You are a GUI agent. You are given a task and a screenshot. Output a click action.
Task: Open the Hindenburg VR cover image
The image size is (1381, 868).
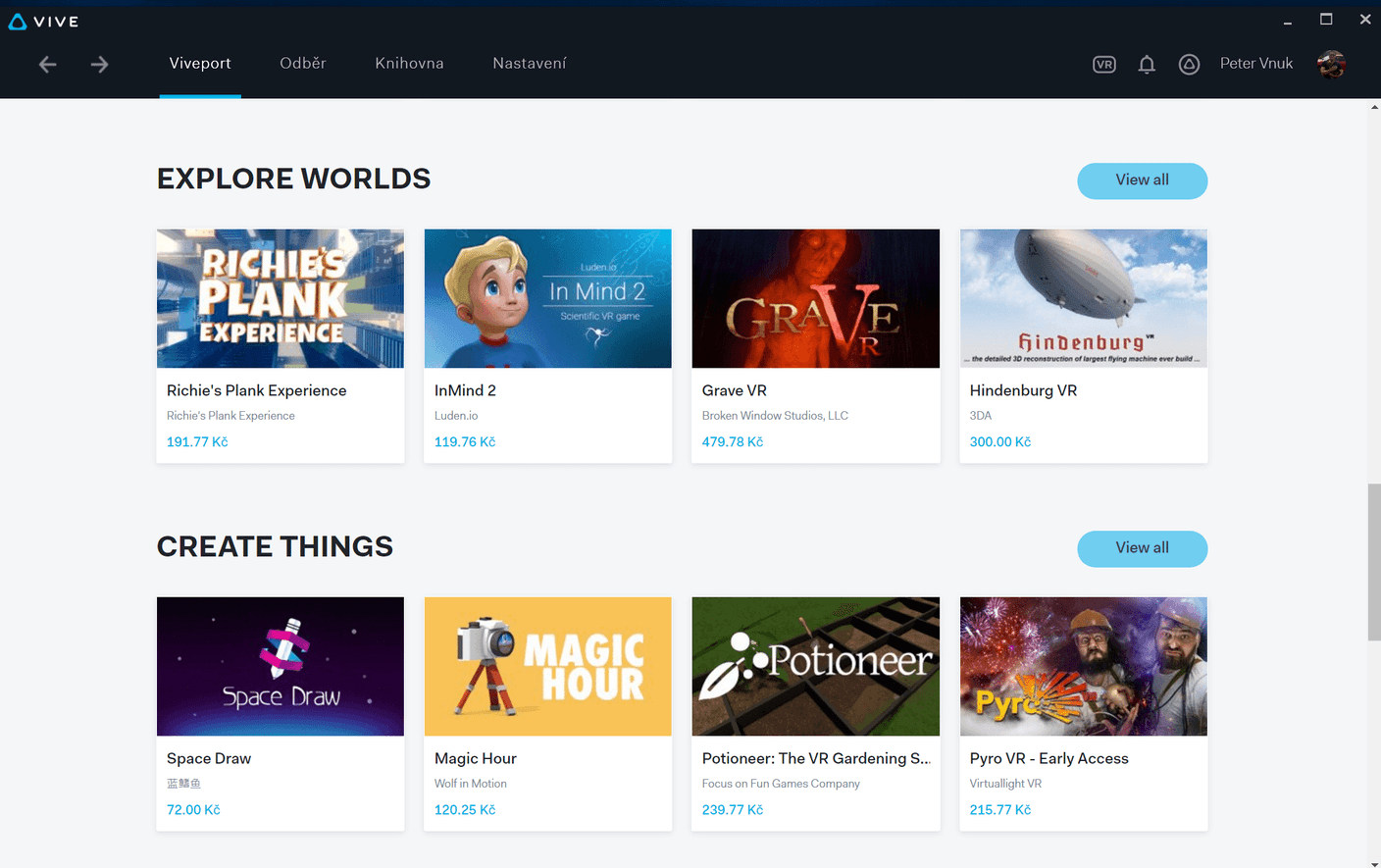pos(1084,298)
